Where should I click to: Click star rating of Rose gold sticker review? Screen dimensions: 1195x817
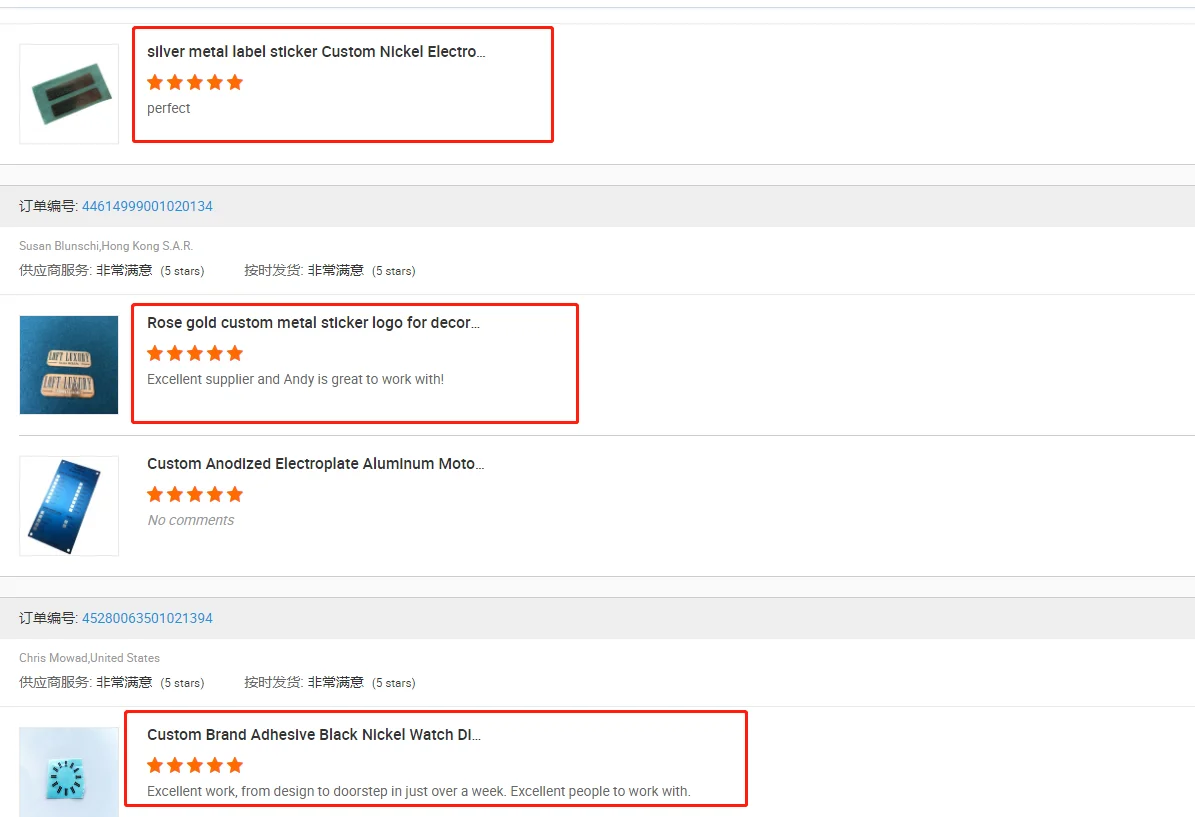[x=195, y=353]
